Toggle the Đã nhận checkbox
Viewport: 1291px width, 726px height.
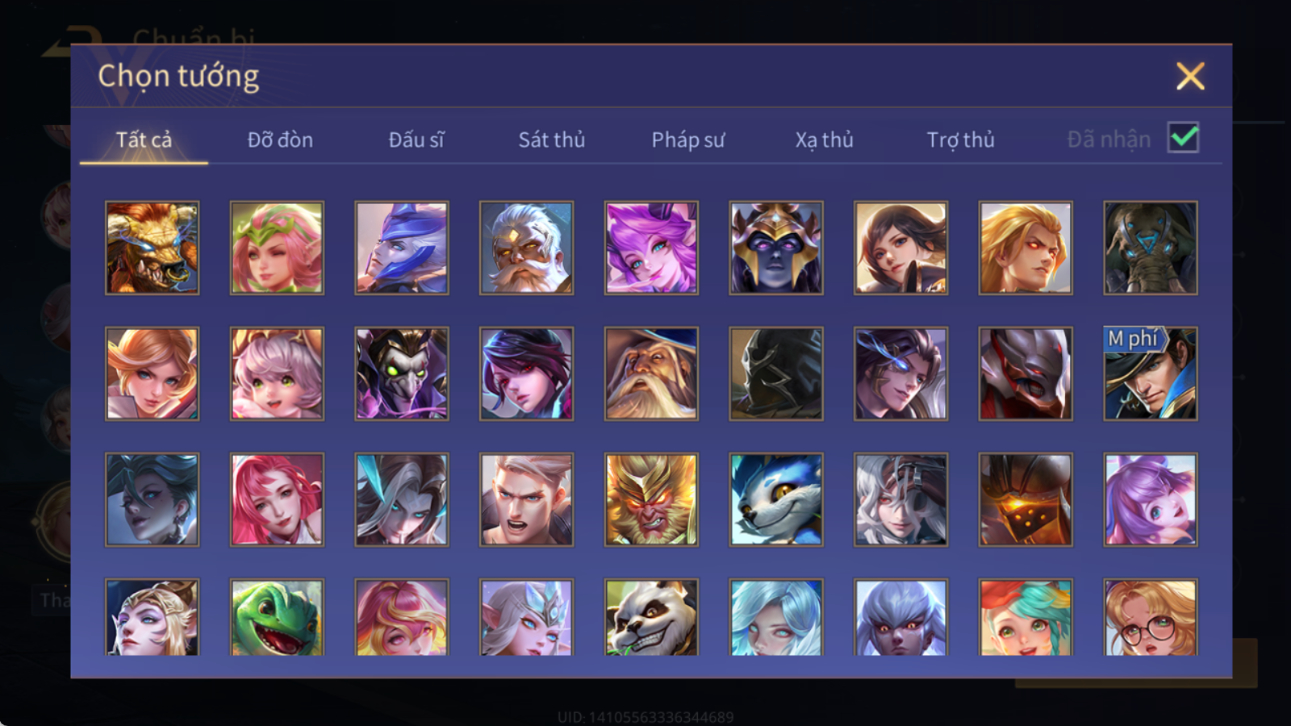(1183, 138)
